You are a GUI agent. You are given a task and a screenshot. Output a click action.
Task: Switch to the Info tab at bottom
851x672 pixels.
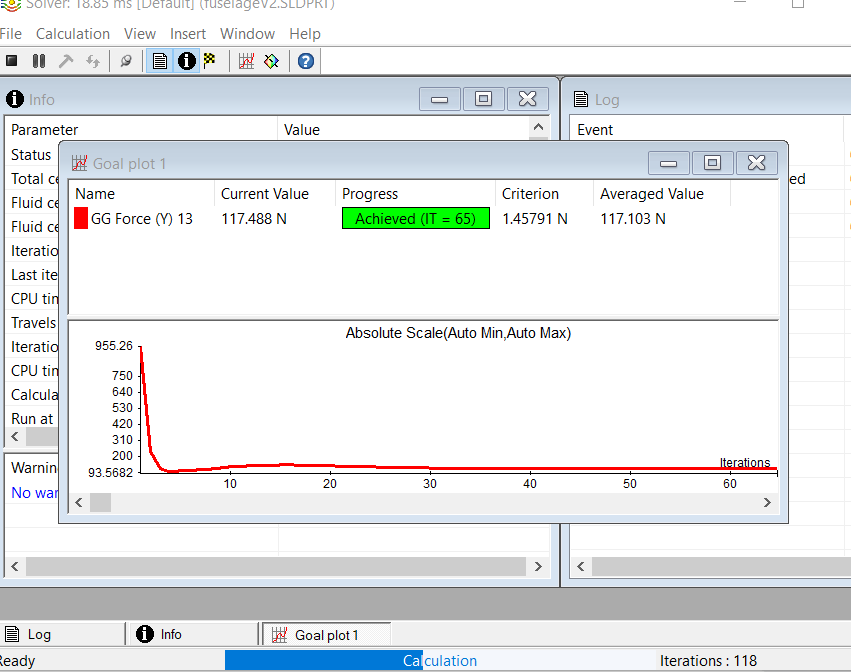(171, 634)
